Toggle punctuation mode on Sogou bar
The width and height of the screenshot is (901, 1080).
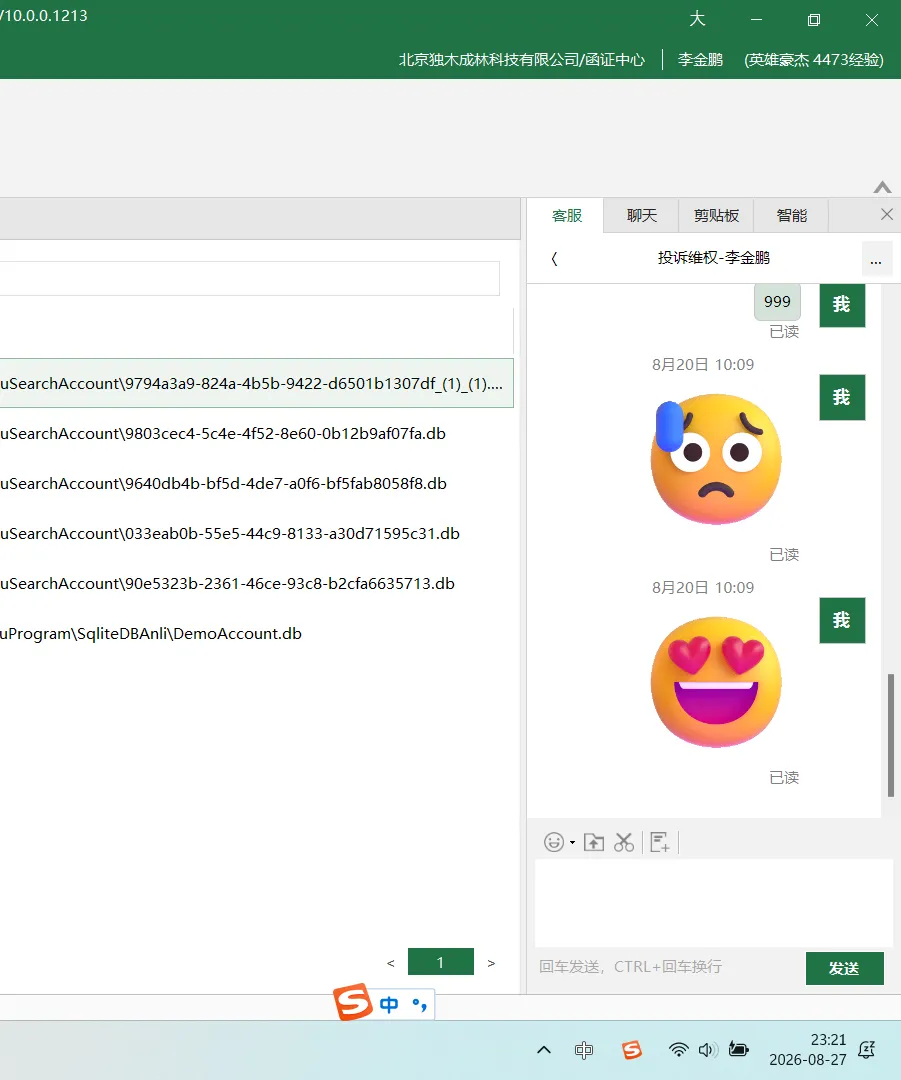point(420,1005)
